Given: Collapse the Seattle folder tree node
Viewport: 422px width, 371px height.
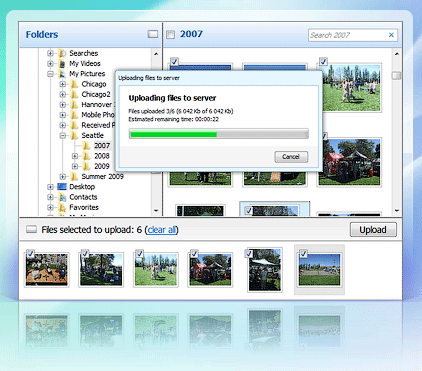Looking at the screenshot, I should [62, 136].
